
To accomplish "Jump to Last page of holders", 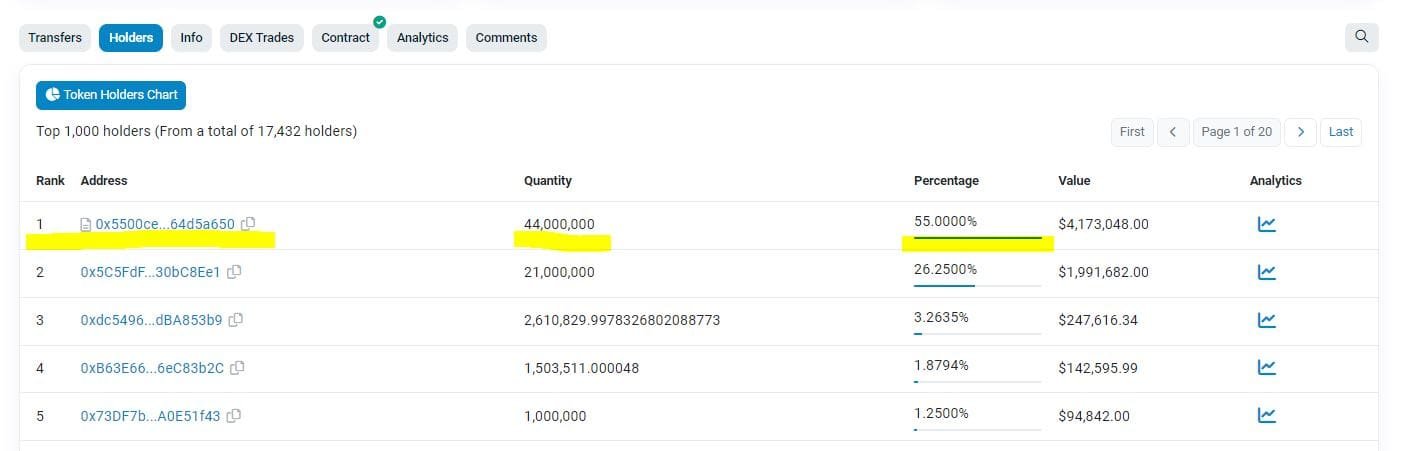I will pyautogui.click(x=1341, y=132).
